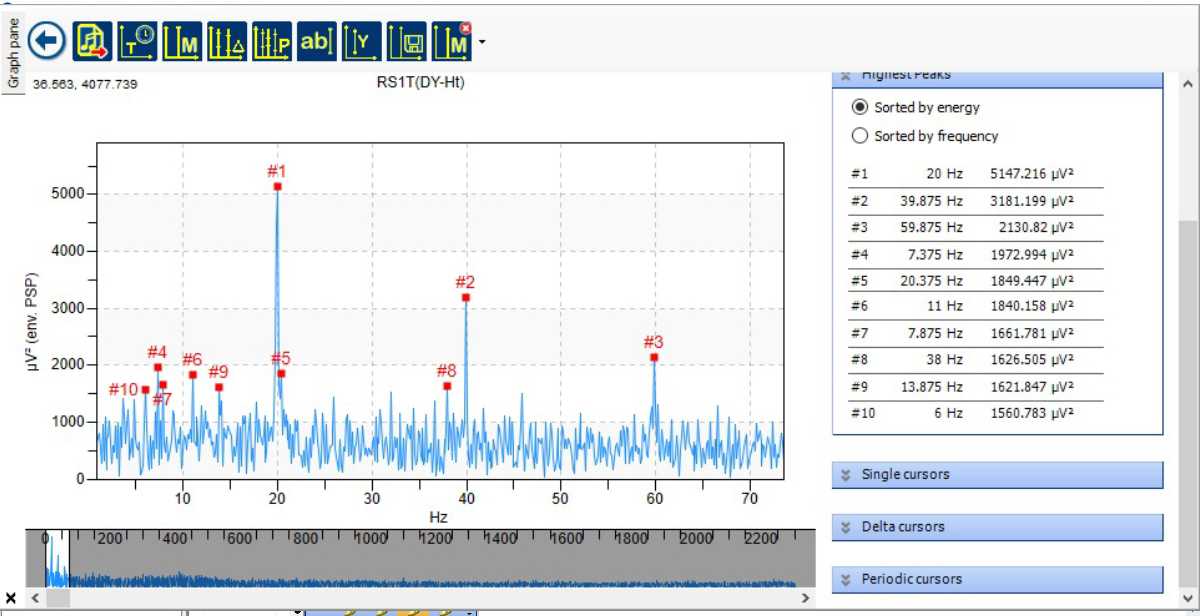Click the peak row '20.375 Hz 1849.447 µV²'
Screen dimensions: 1200x616
975,280
